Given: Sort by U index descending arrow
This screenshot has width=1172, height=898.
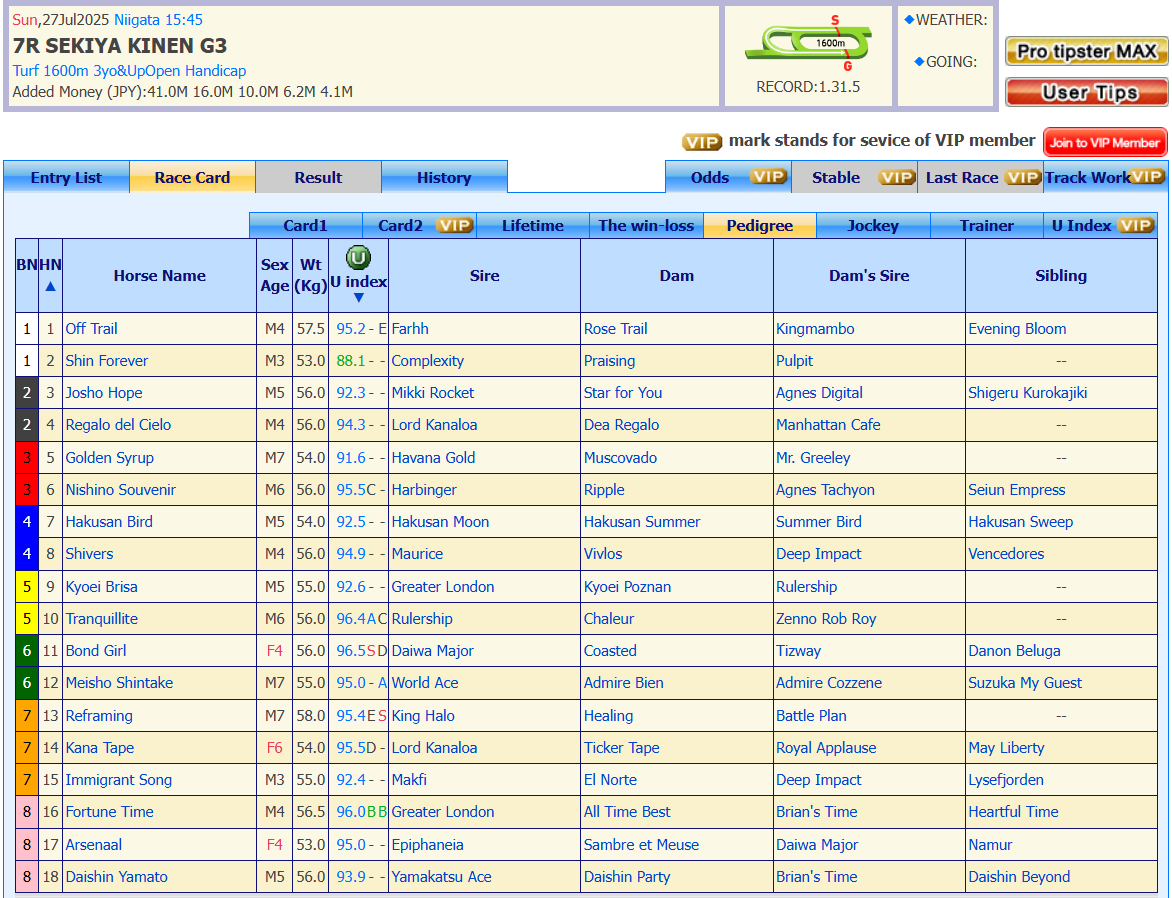Looking at the screenshot, I should click(358, 298).
